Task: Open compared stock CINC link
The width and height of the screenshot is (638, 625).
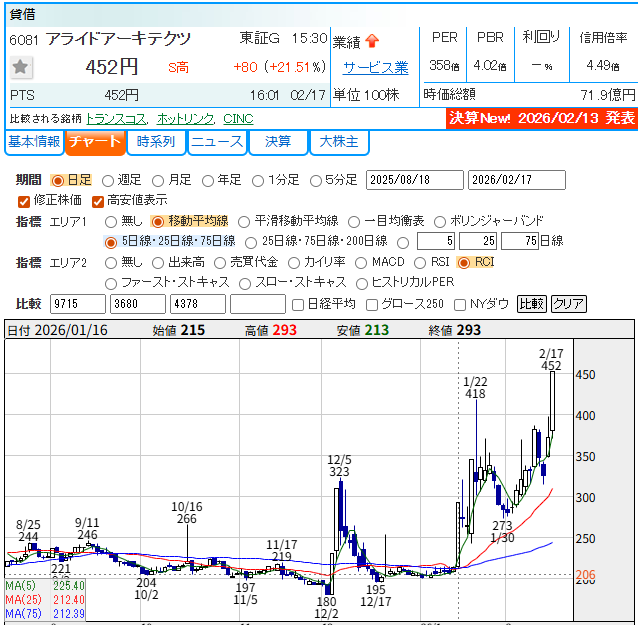Action: pyautogui.click(x=238, y=119)
